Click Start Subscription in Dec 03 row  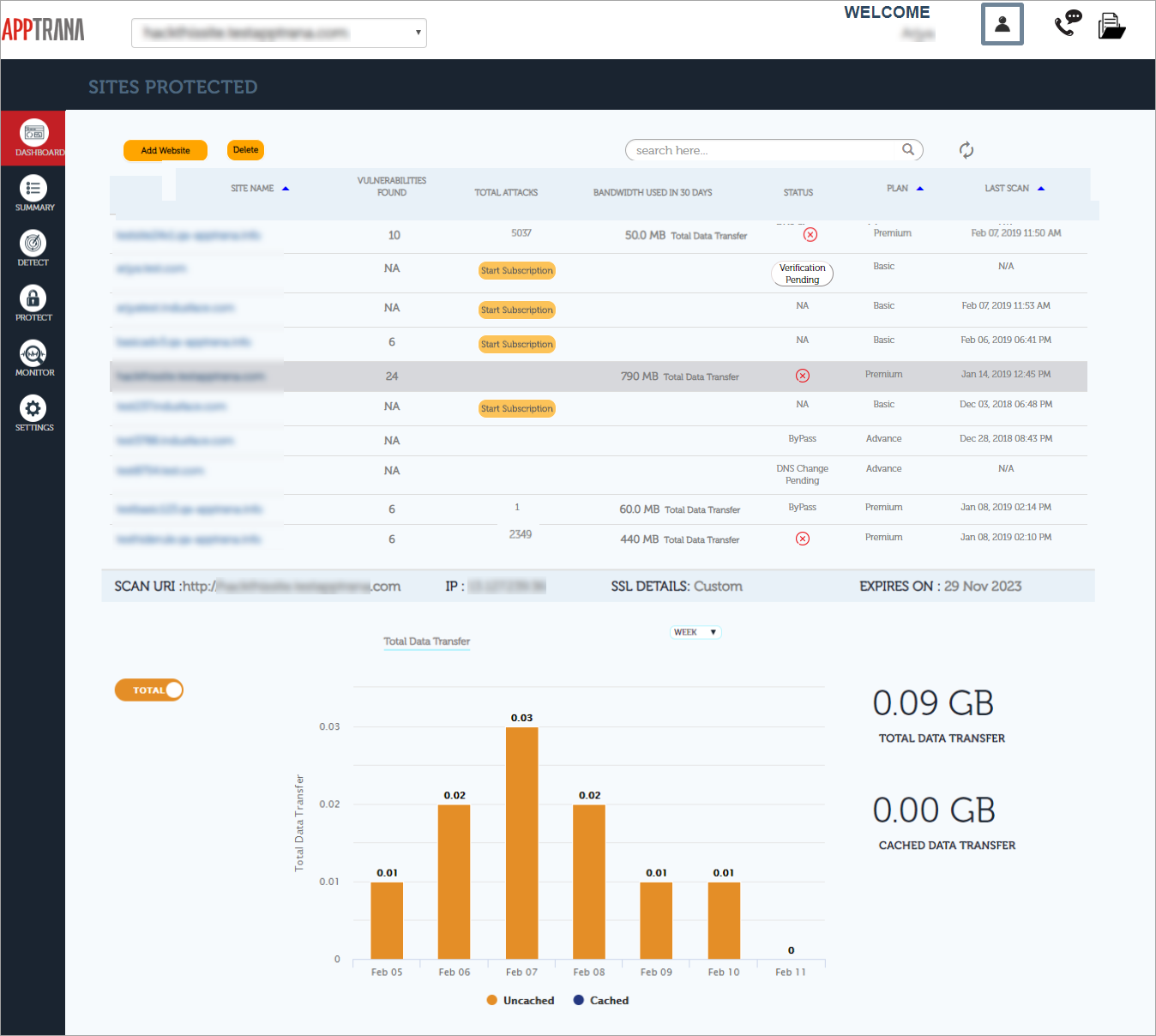click(x=517, y=408)
